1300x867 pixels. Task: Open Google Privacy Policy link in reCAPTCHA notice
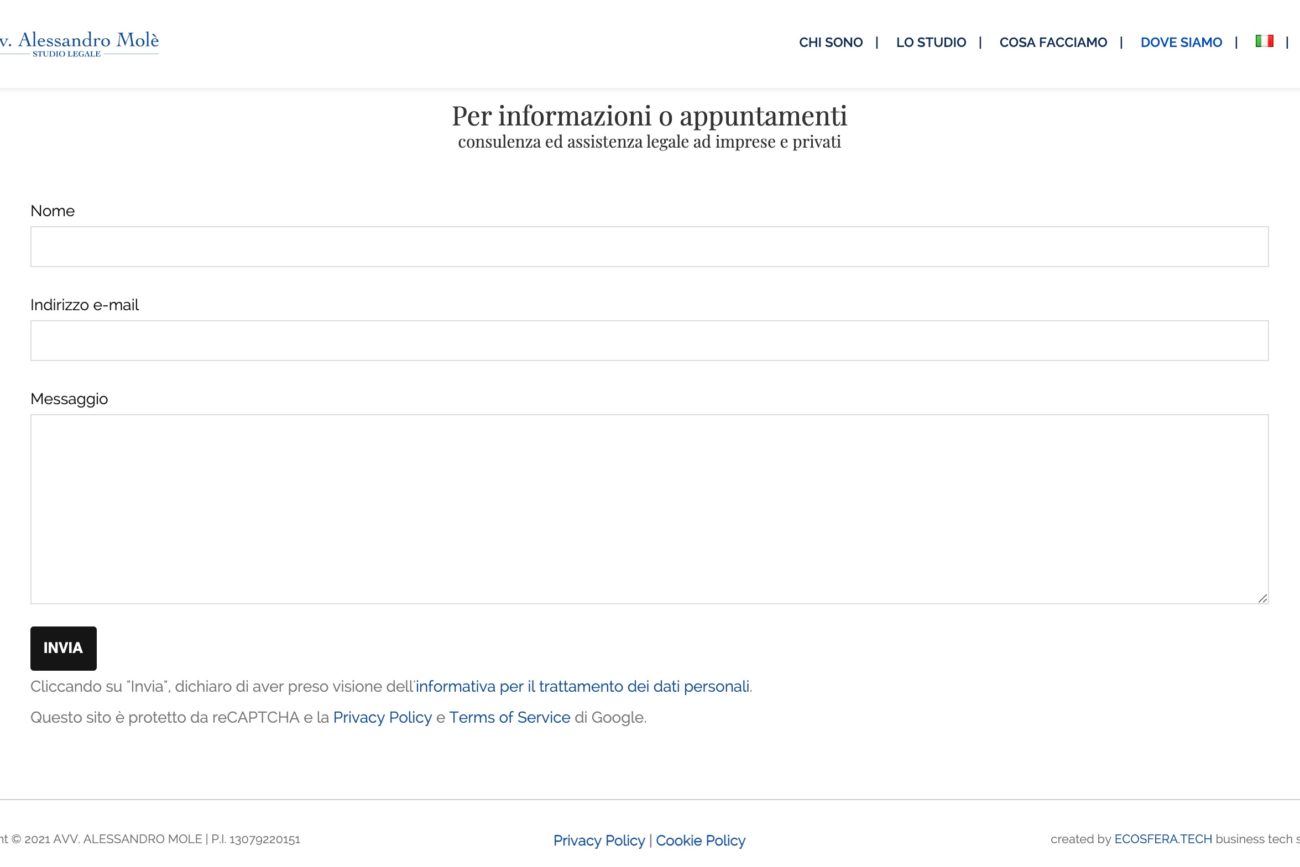[382, 717]
